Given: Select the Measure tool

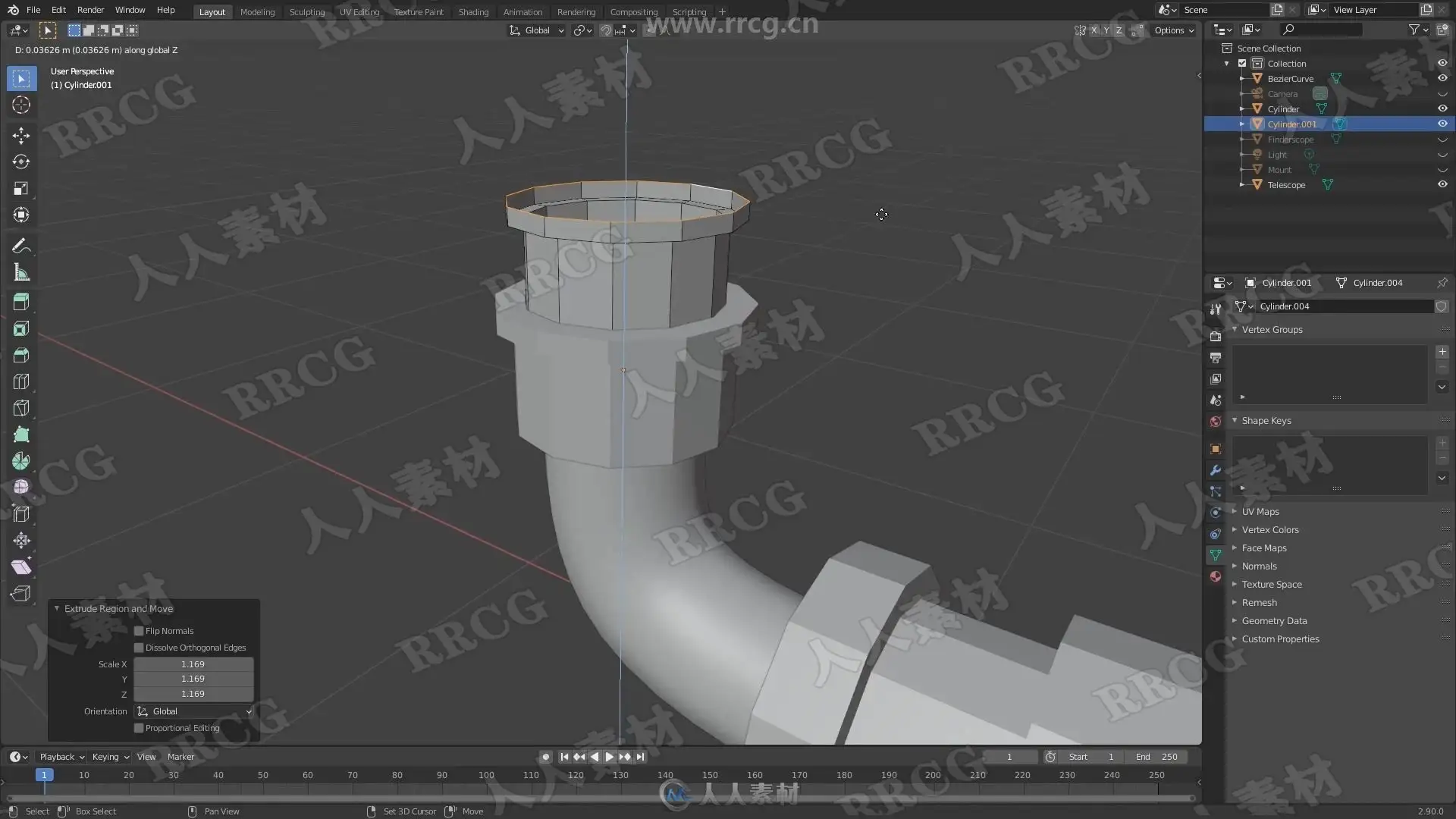Looking at the screenshot, I should point(21,272).
